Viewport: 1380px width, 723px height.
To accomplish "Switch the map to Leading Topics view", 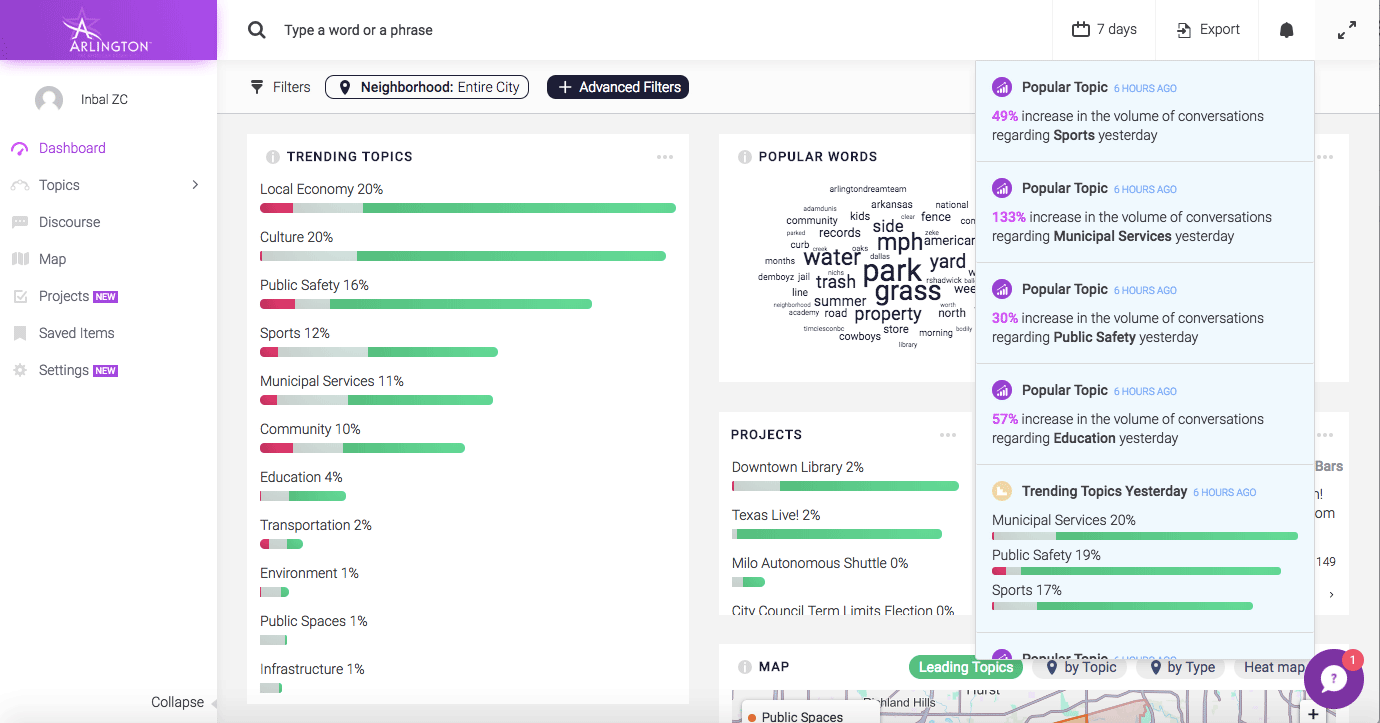I will tap(965, 667).
